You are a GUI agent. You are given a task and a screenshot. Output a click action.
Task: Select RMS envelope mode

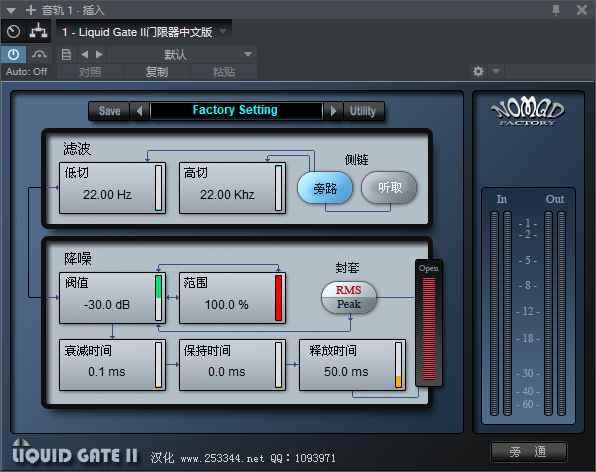pyautogui.click(x=349, y=290)
